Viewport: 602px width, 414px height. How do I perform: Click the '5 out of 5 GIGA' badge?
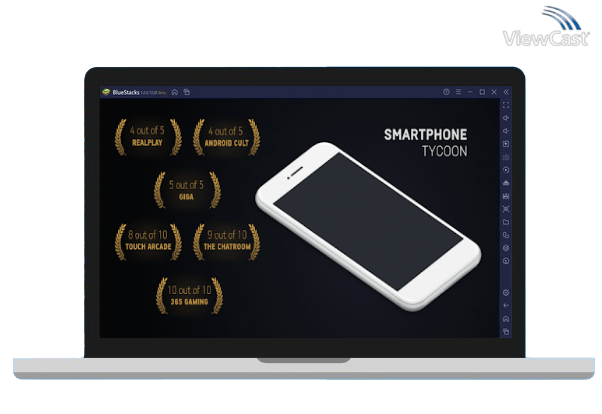[x=187, y=190]
